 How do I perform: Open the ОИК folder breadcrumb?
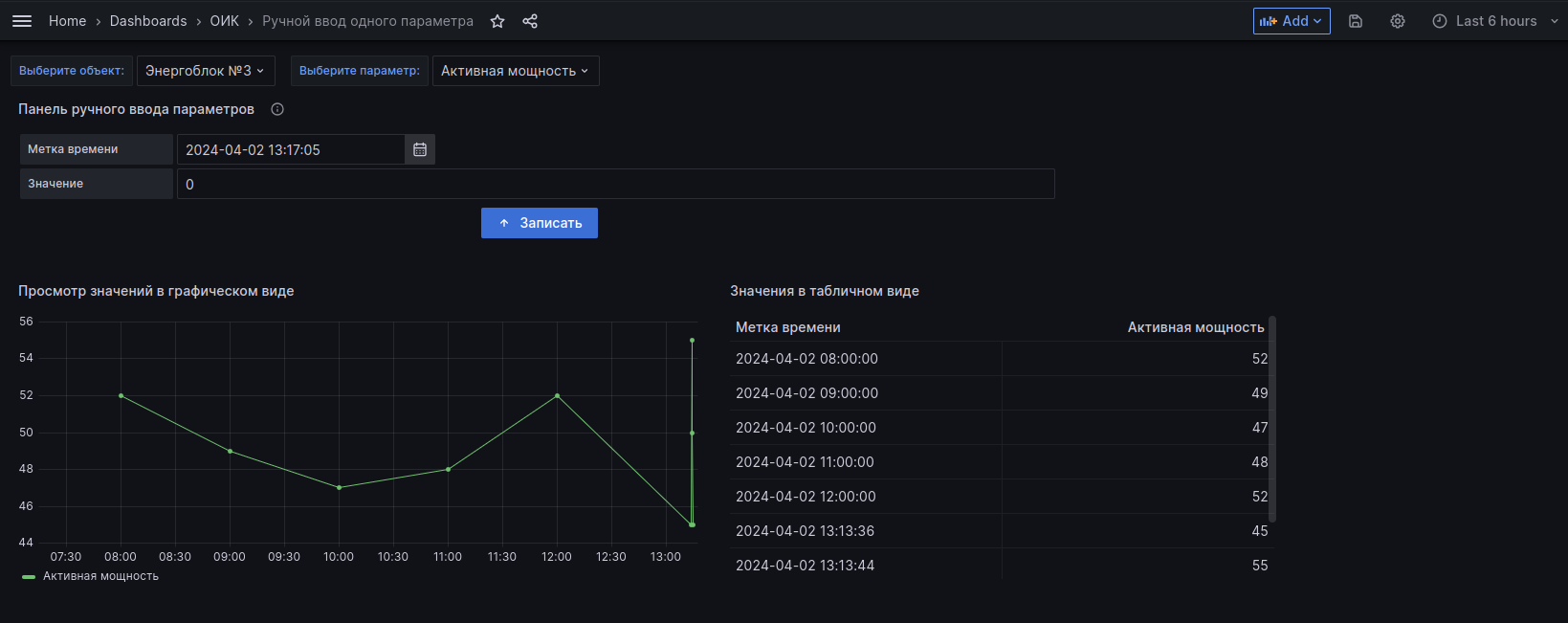tap(225, 21)
